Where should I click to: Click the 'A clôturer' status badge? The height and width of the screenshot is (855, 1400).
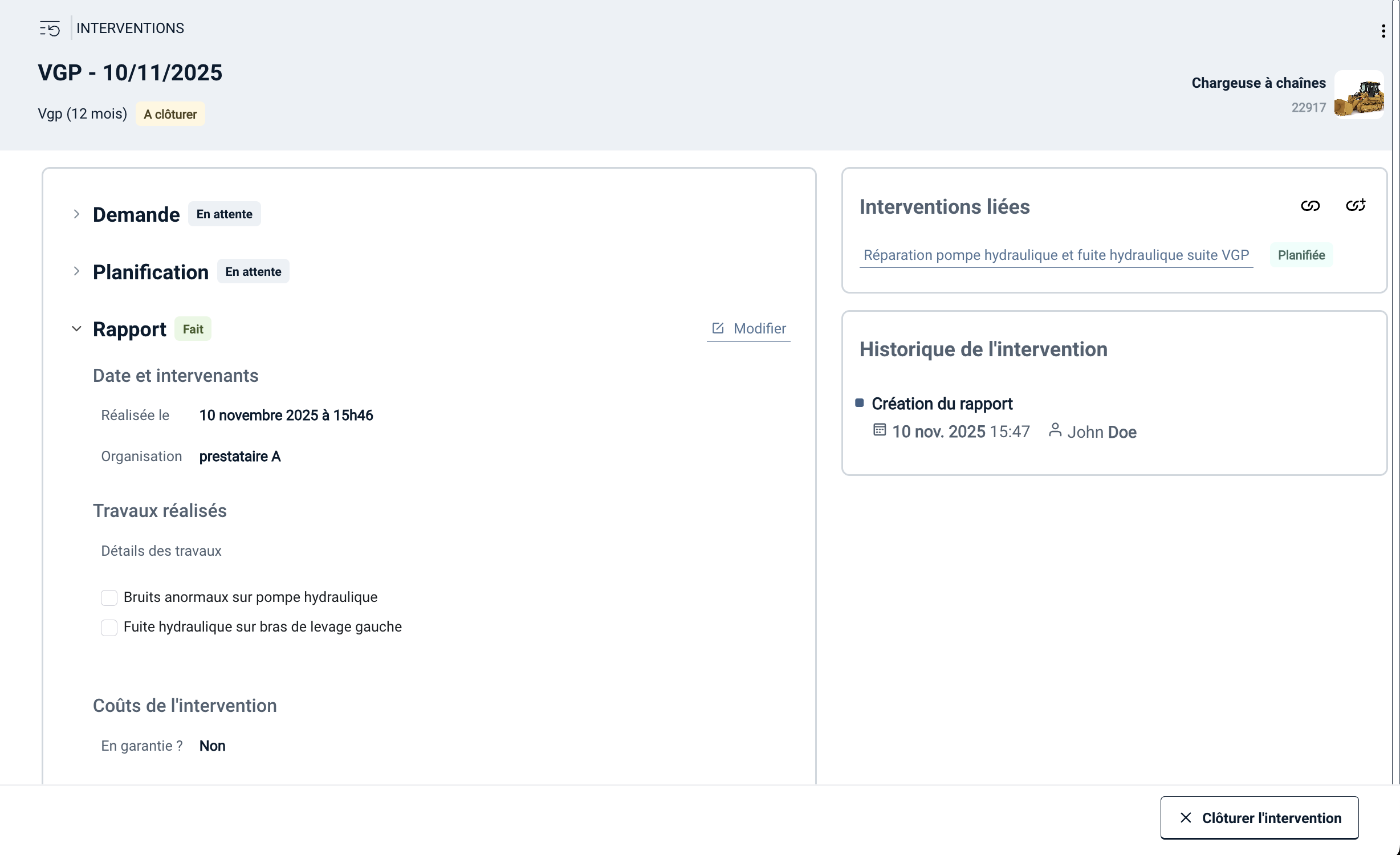(x=170, y=115)
